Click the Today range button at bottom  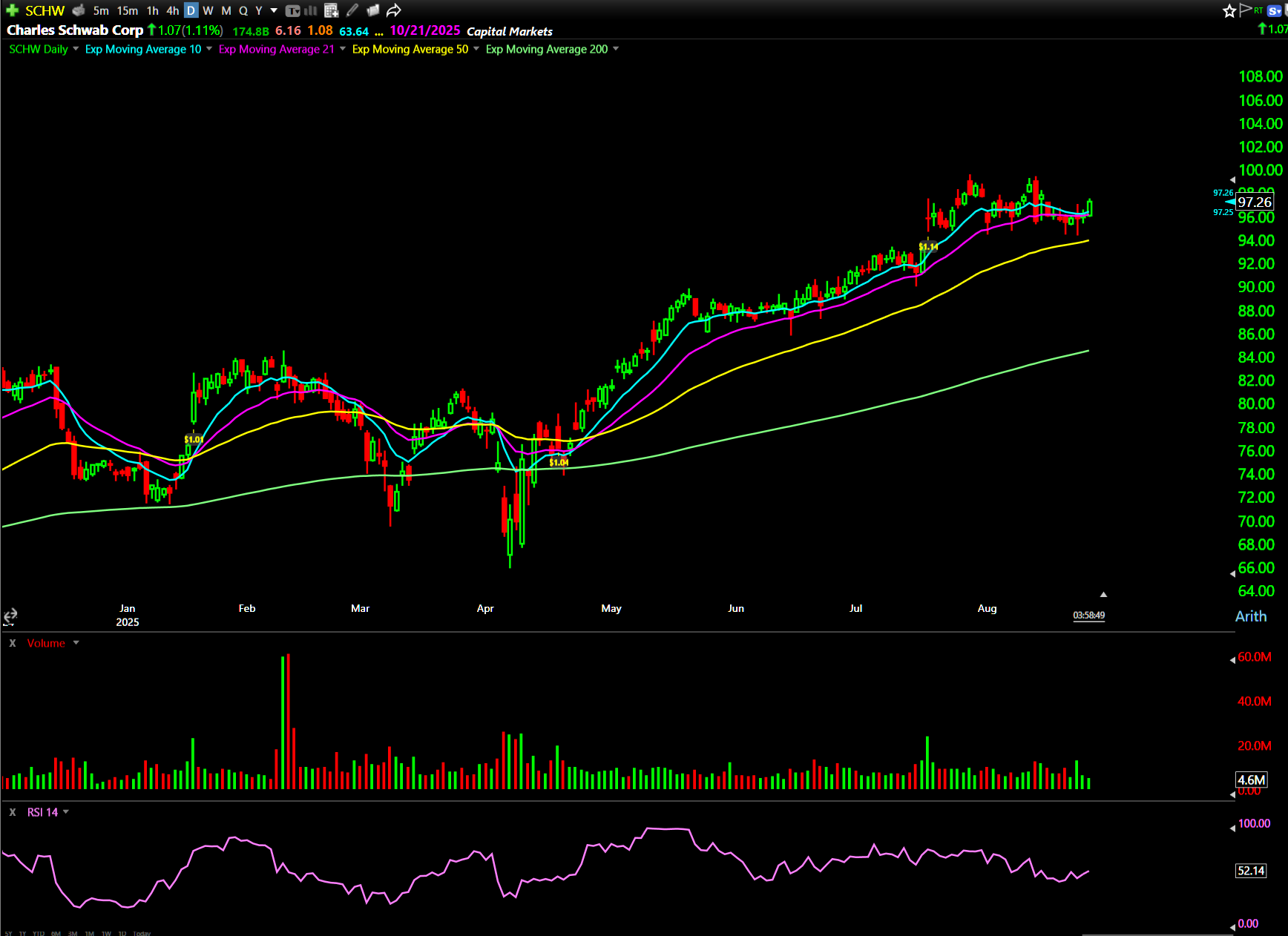(142, 933)
